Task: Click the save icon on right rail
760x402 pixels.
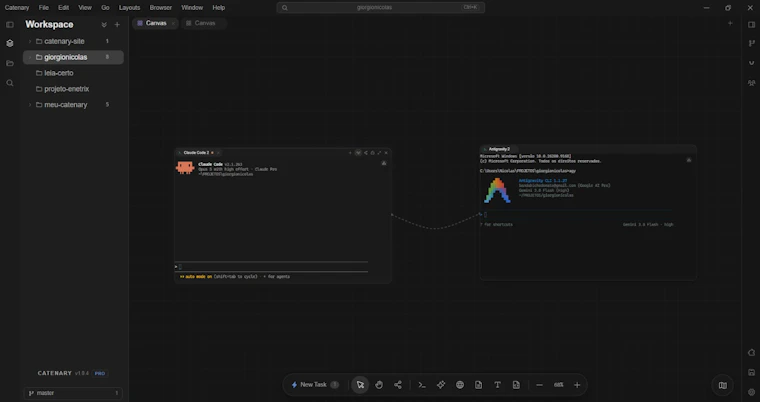Action: 751,372
